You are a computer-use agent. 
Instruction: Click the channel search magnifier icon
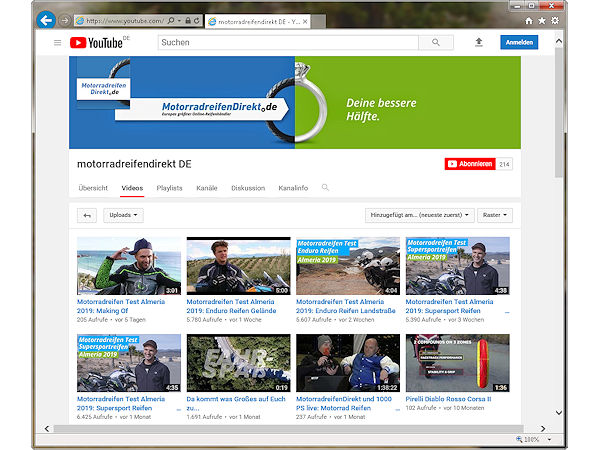pos(325,187)
